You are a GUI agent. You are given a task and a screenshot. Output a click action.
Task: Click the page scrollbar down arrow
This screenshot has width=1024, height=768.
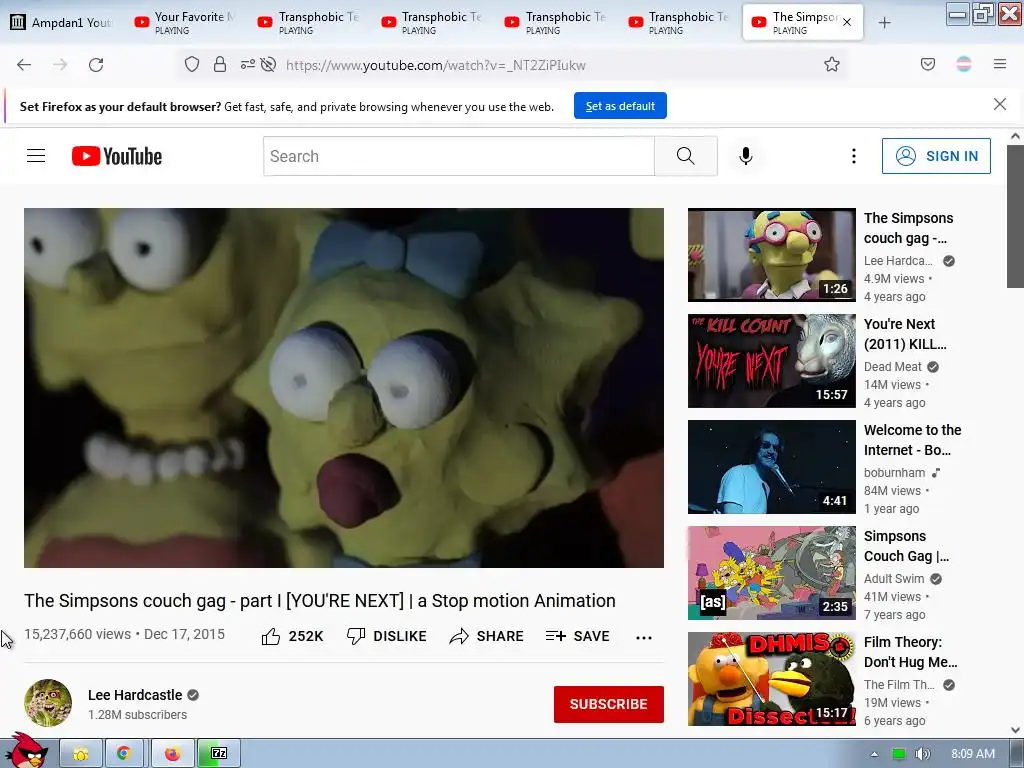1015,730
